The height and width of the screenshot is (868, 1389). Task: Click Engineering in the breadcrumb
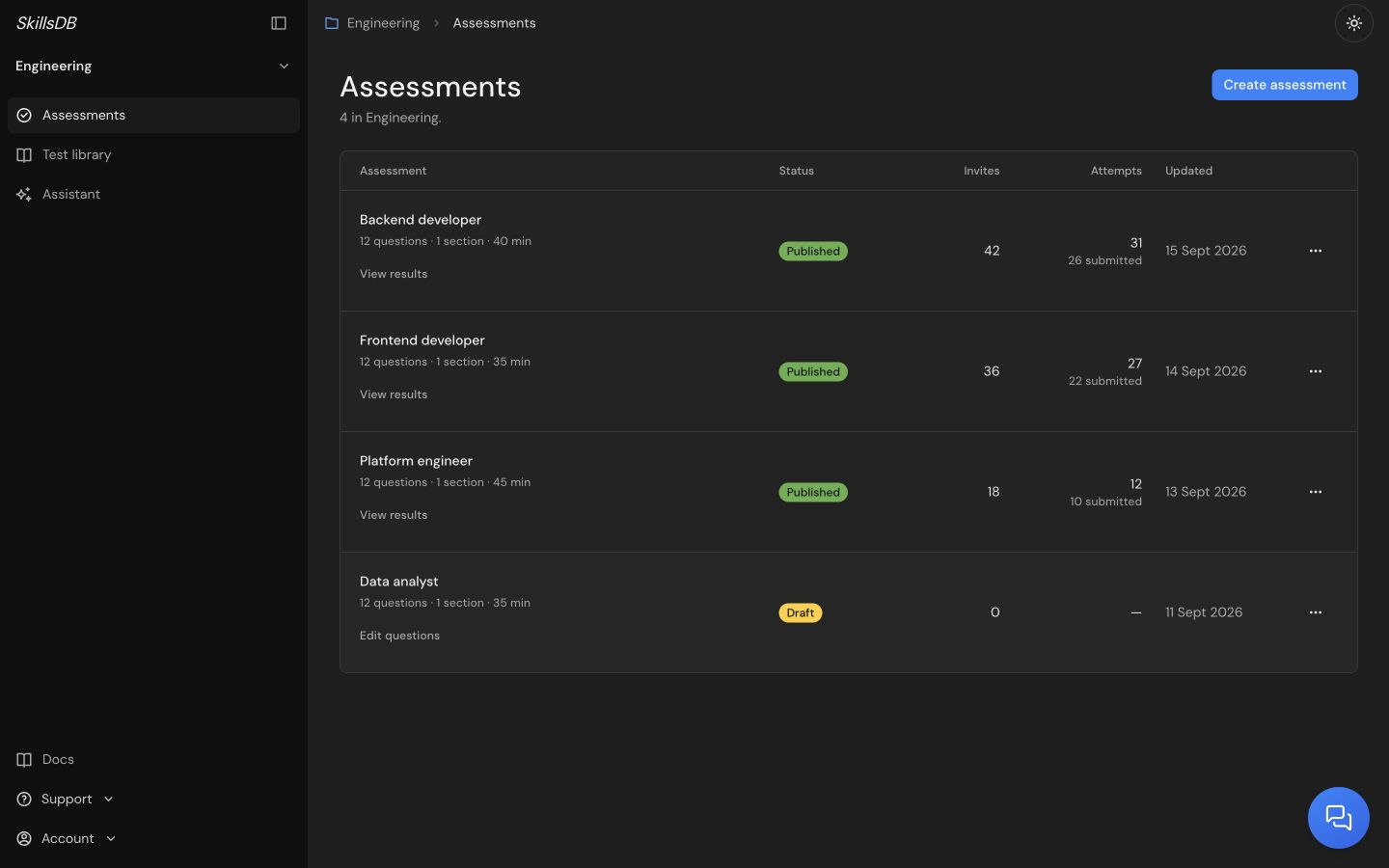tap(383, 23)
